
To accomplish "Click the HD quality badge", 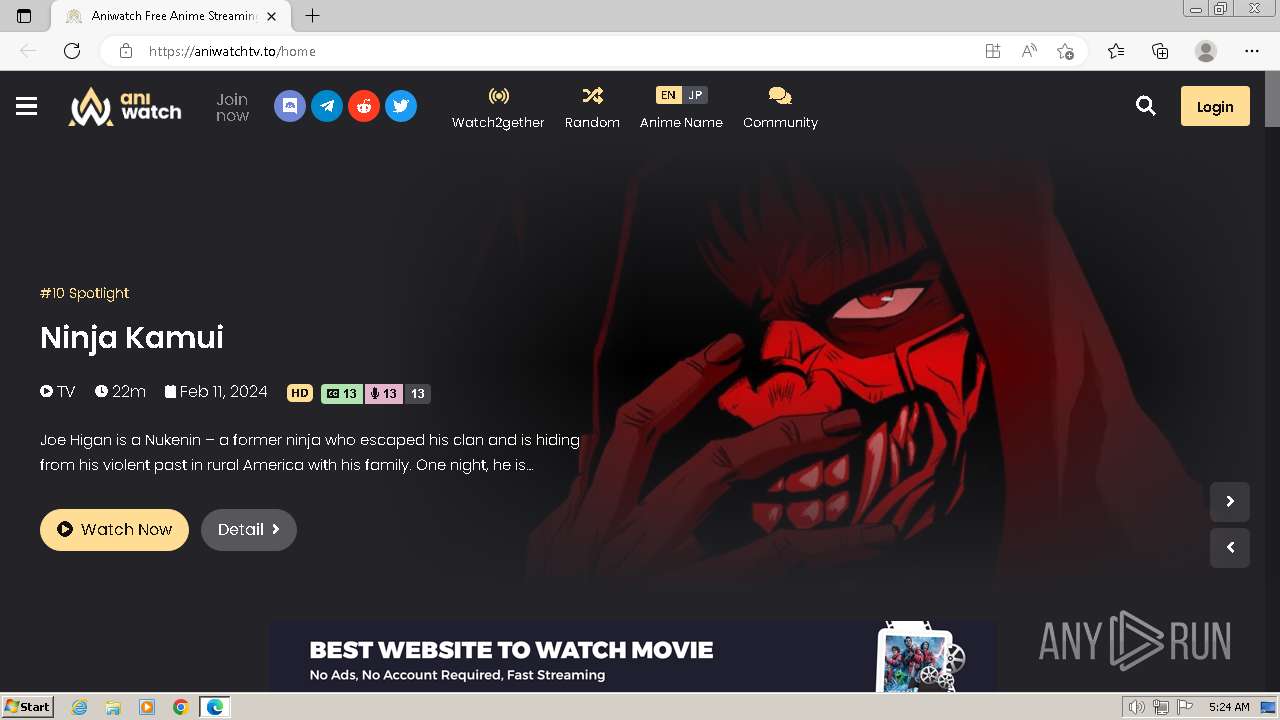I will [300, 393].
